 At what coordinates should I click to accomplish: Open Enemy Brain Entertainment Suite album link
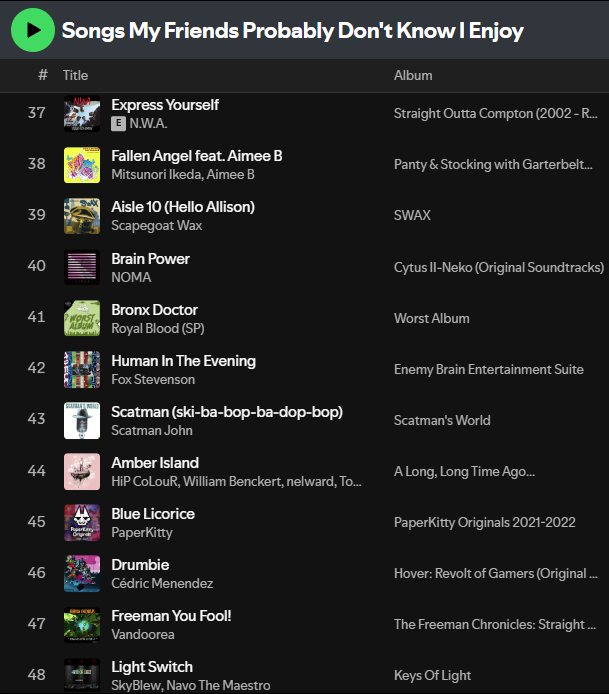488,369
